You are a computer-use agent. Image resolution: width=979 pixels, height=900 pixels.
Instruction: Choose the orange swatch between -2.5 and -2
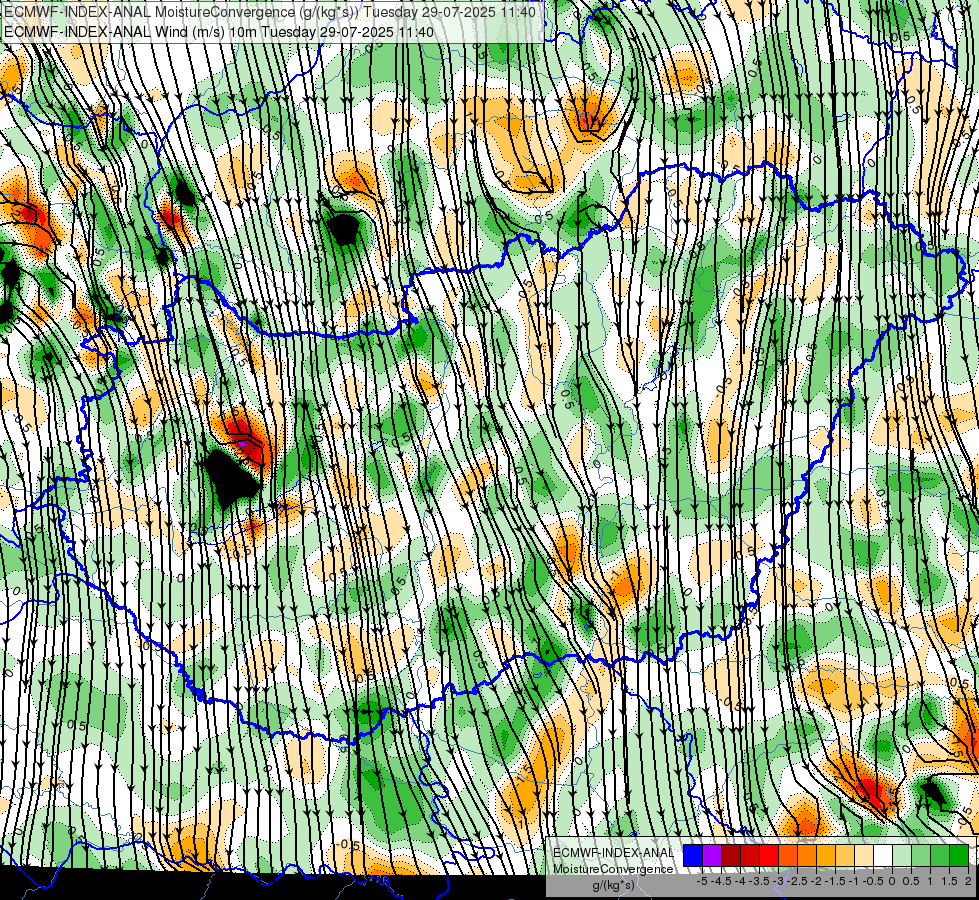807,856
